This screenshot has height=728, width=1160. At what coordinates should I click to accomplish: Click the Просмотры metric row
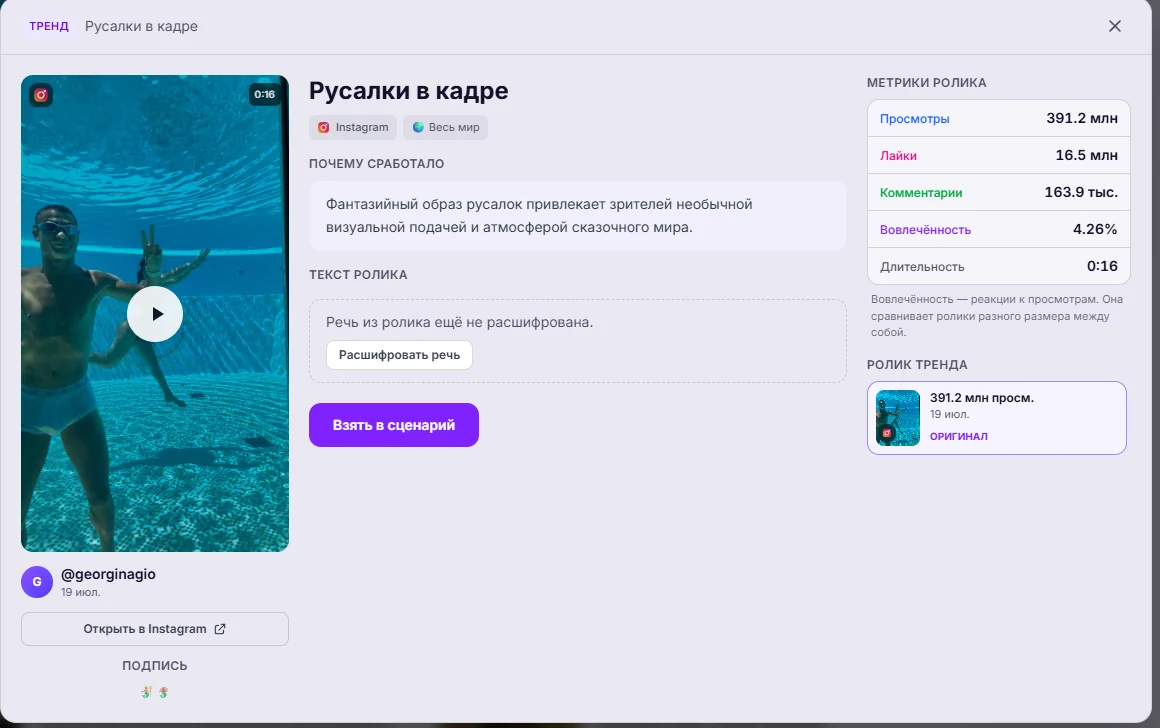[x=999, y=118]
